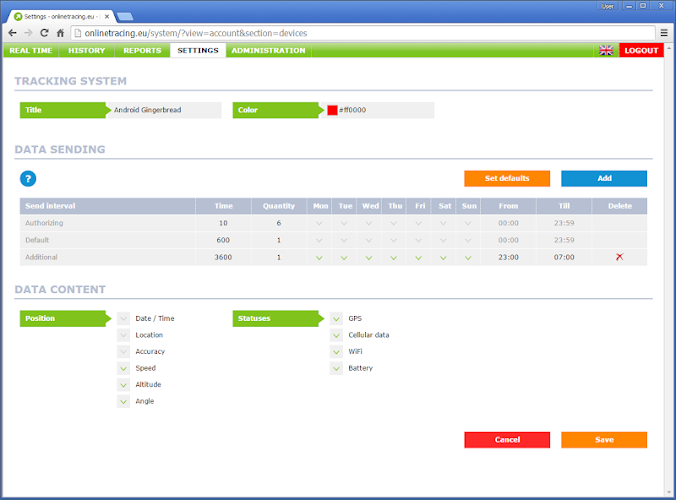Pick the red device color swatch
This screenshot has height=500, width=676.
332,110
